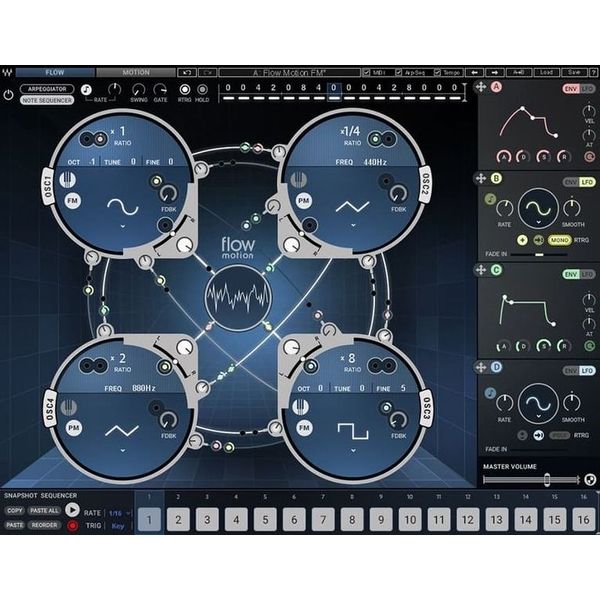The height and width of the screenshot is (600, 600).
Task: Click snapshot sequencer REORDER button
Action: point(44,525)
